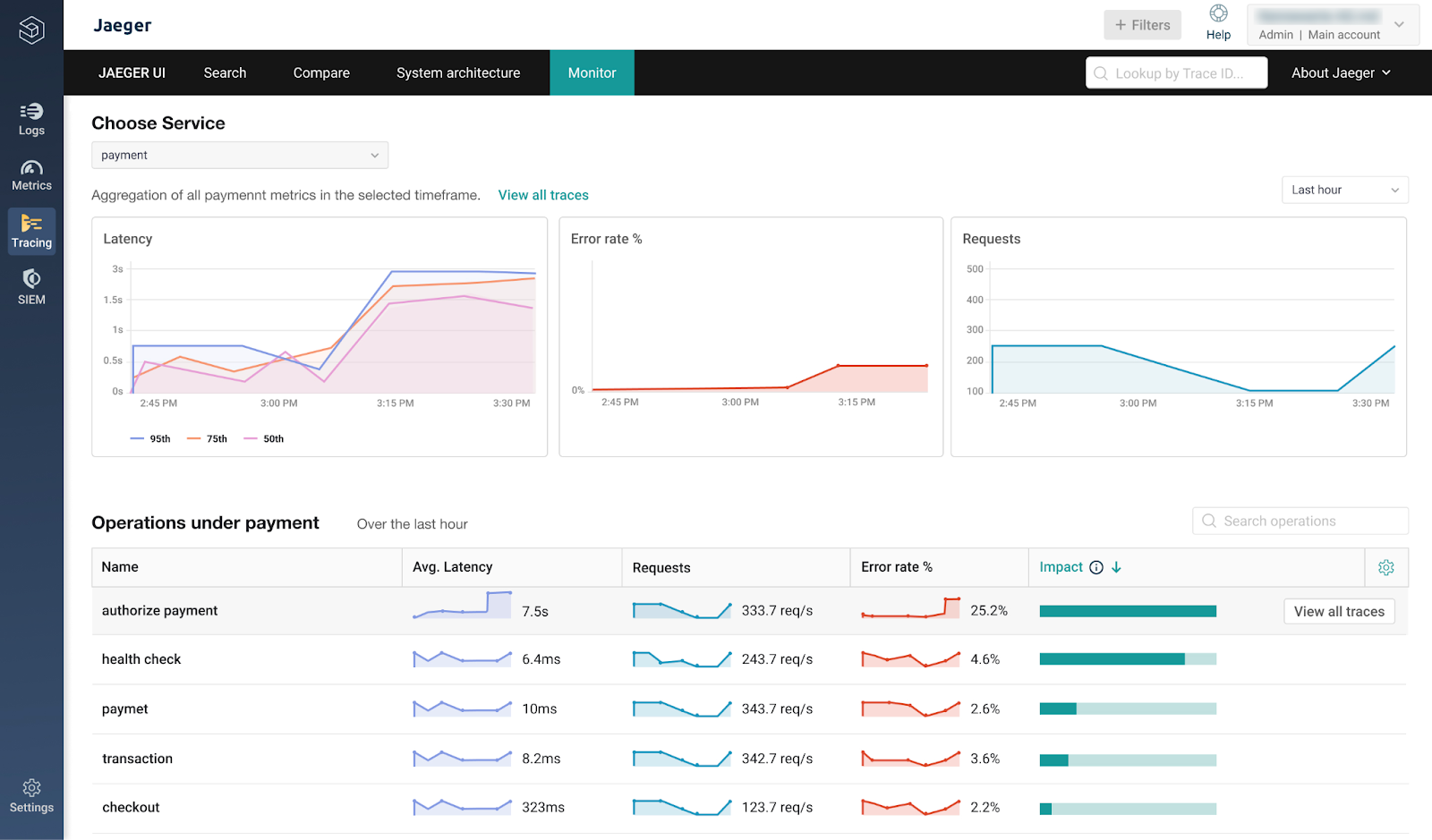Click the 25.2% error rate value

pos(989,611)
